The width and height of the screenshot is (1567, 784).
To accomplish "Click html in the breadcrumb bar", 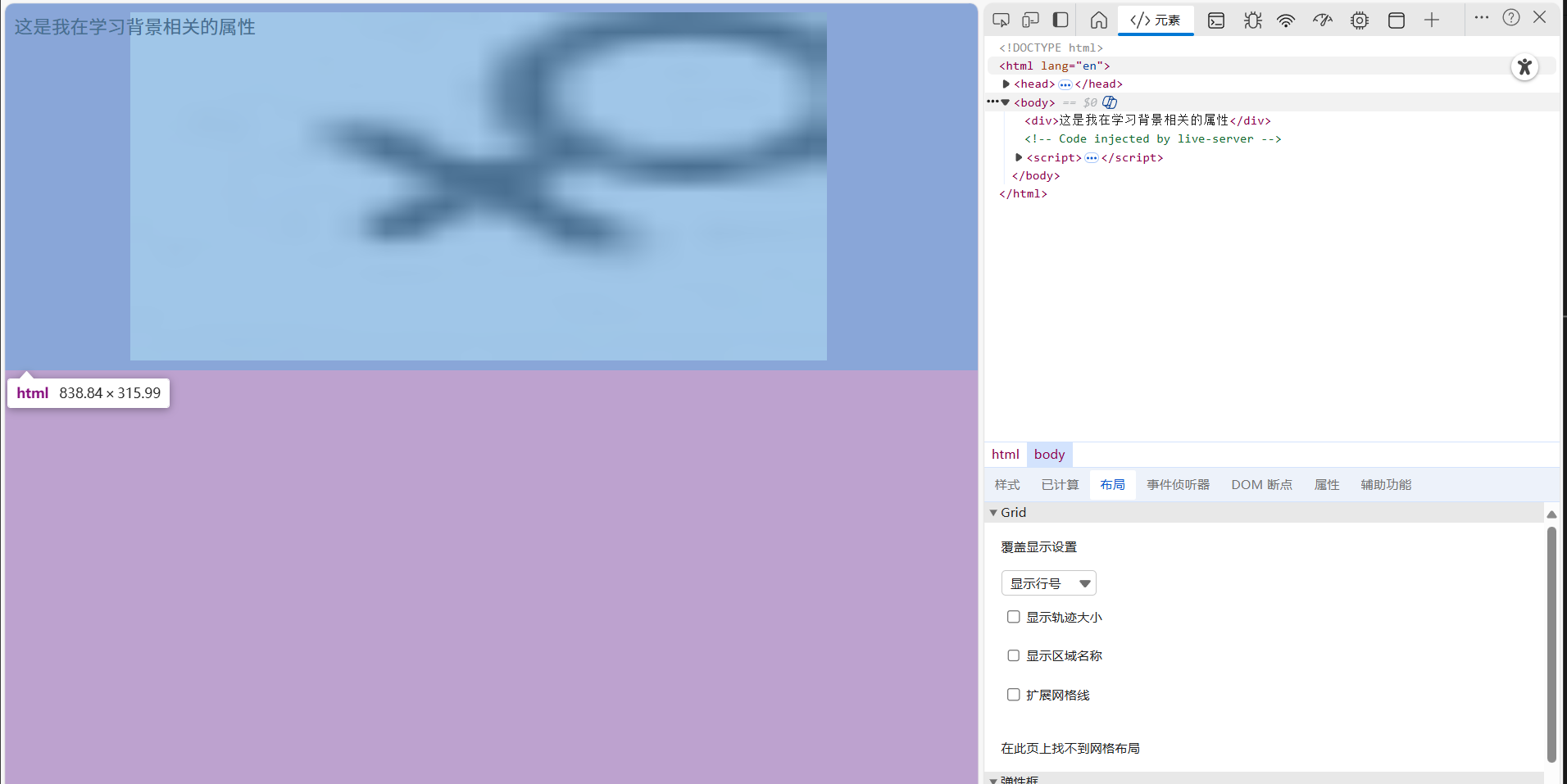I will 1005,455.
